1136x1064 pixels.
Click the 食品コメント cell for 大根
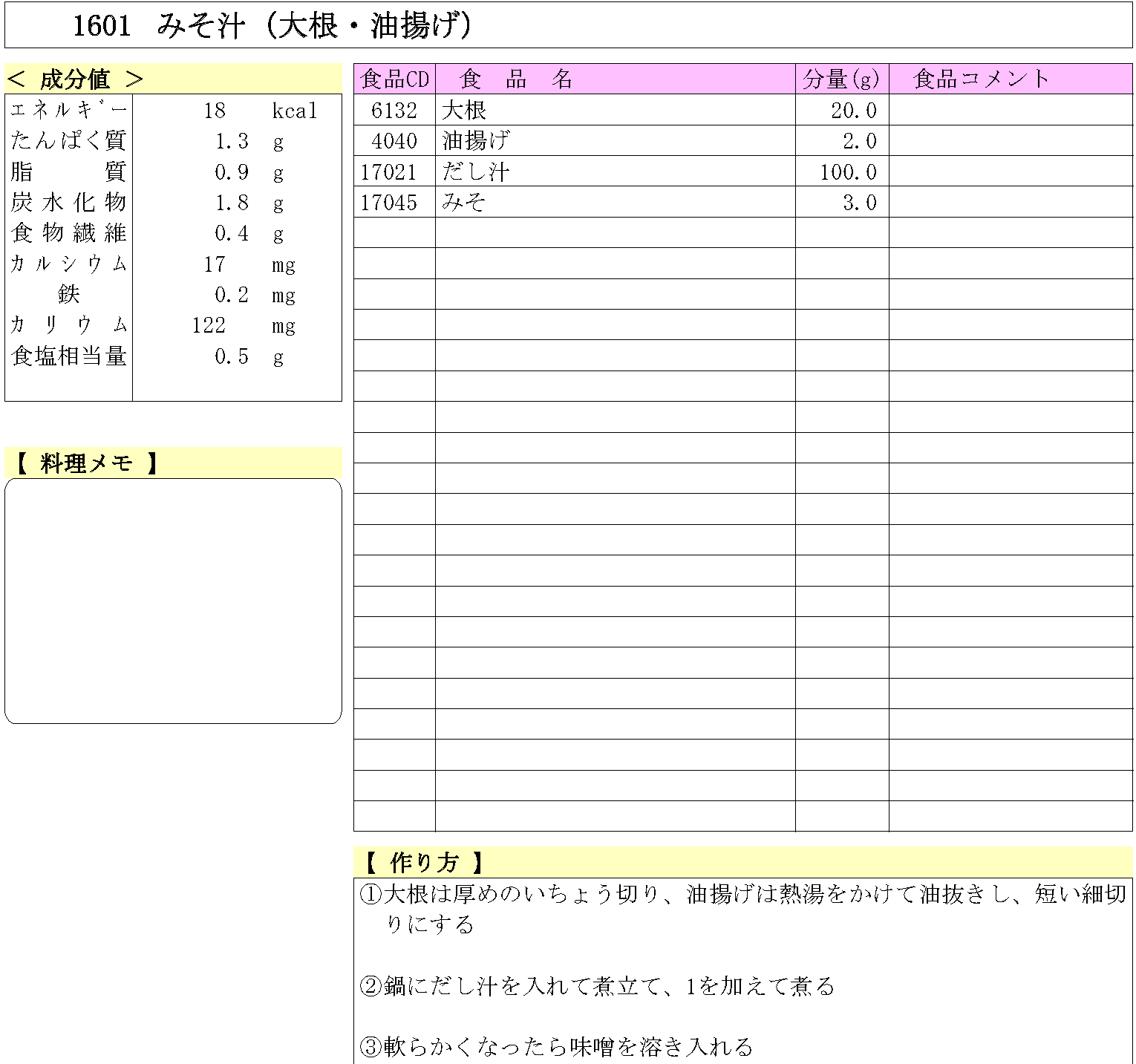click(x=1010, y=111)
